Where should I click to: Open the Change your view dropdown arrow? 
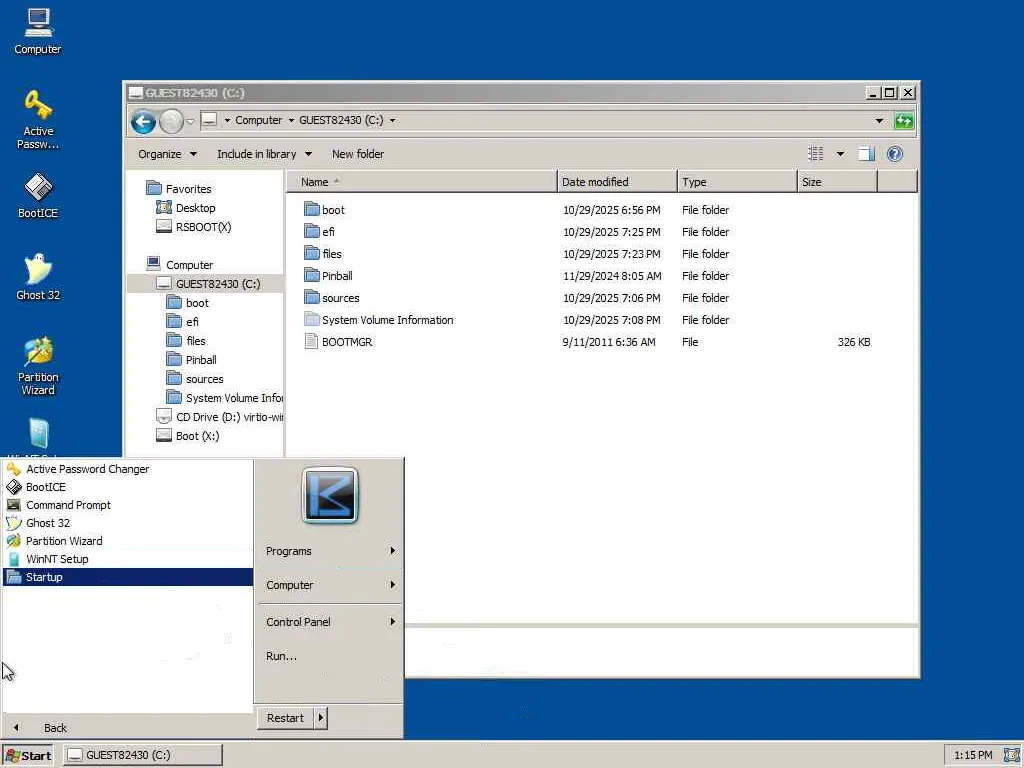(840, 154)
